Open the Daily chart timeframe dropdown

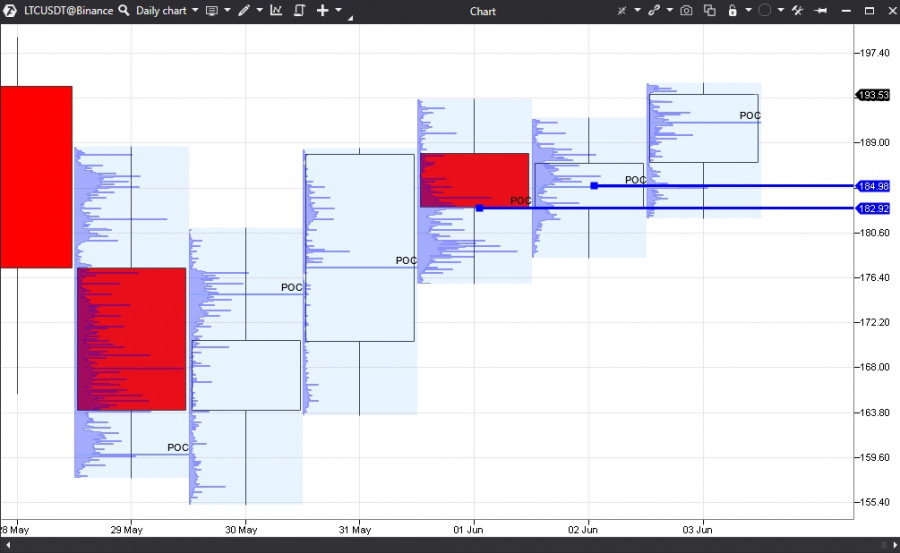167,10
